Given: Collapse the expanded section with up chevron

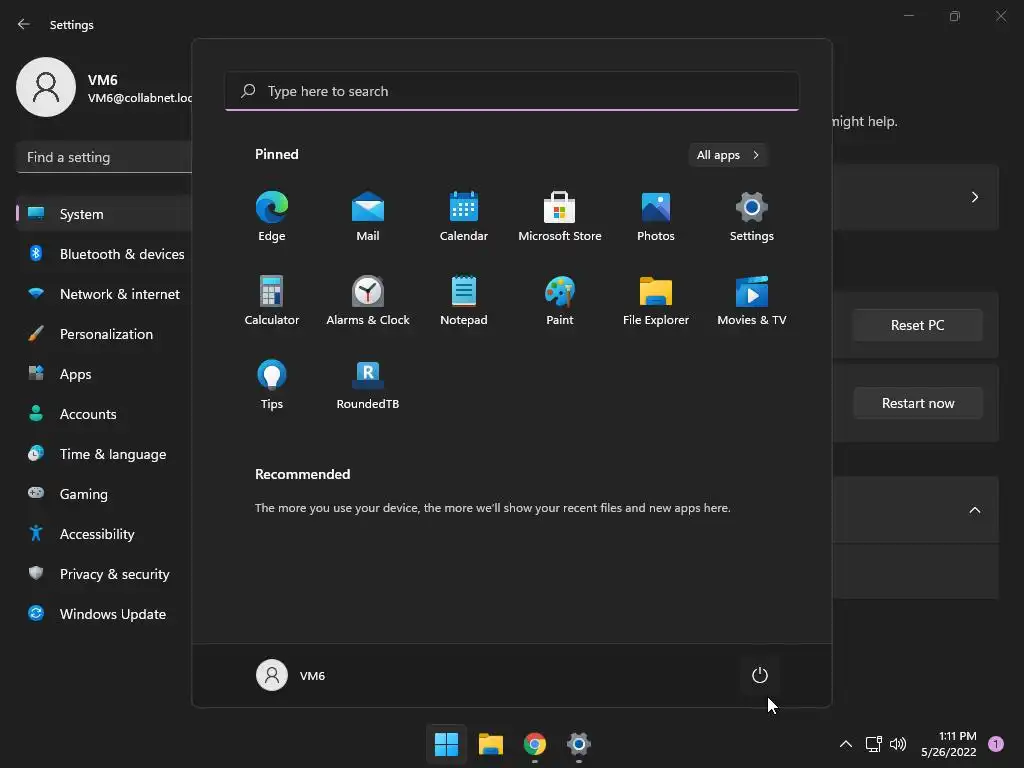Looking at the screenshot, I should [x=974, y=510].
